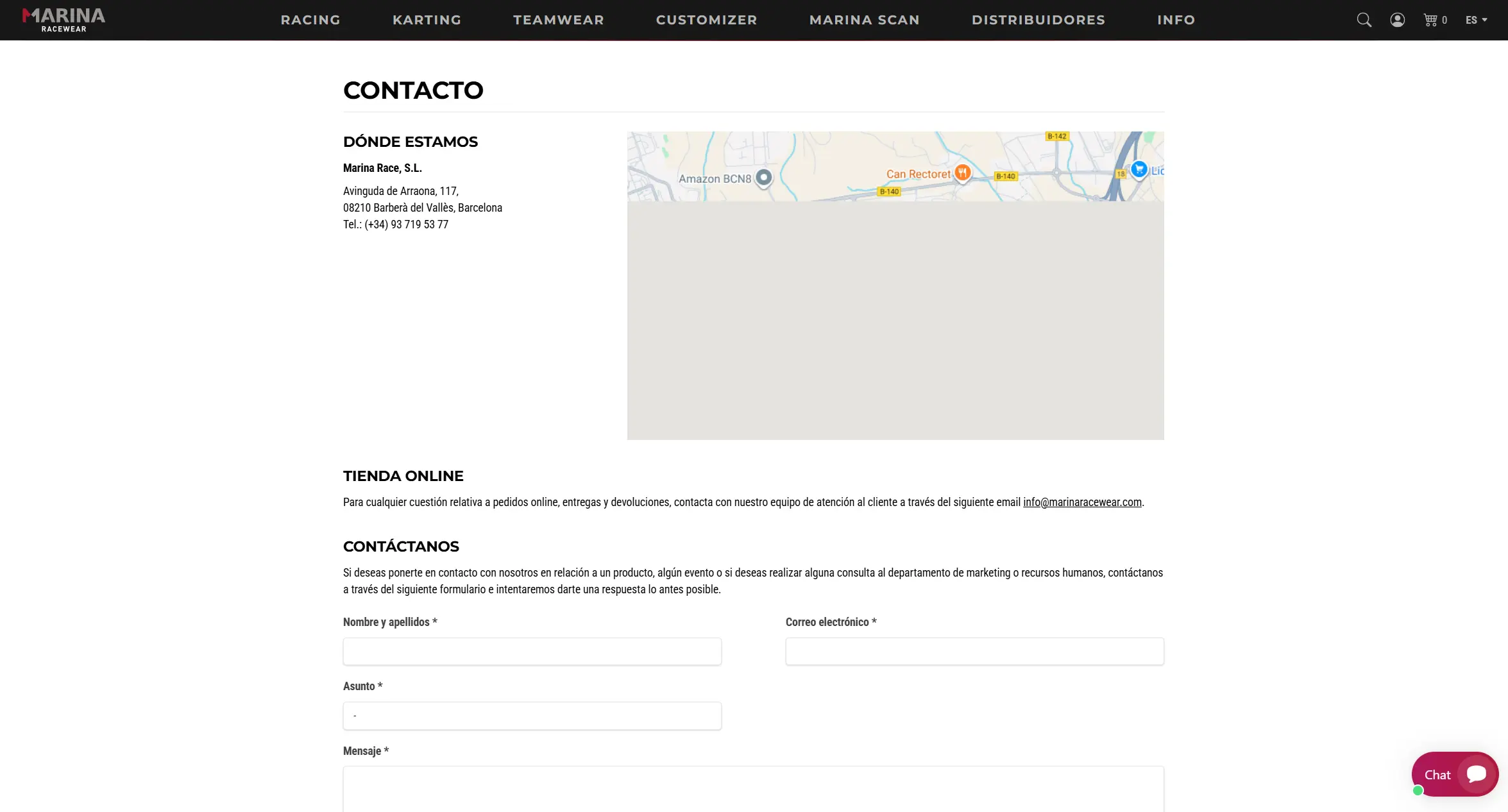Open the Distribuidores menu item

click(1038, 20)
